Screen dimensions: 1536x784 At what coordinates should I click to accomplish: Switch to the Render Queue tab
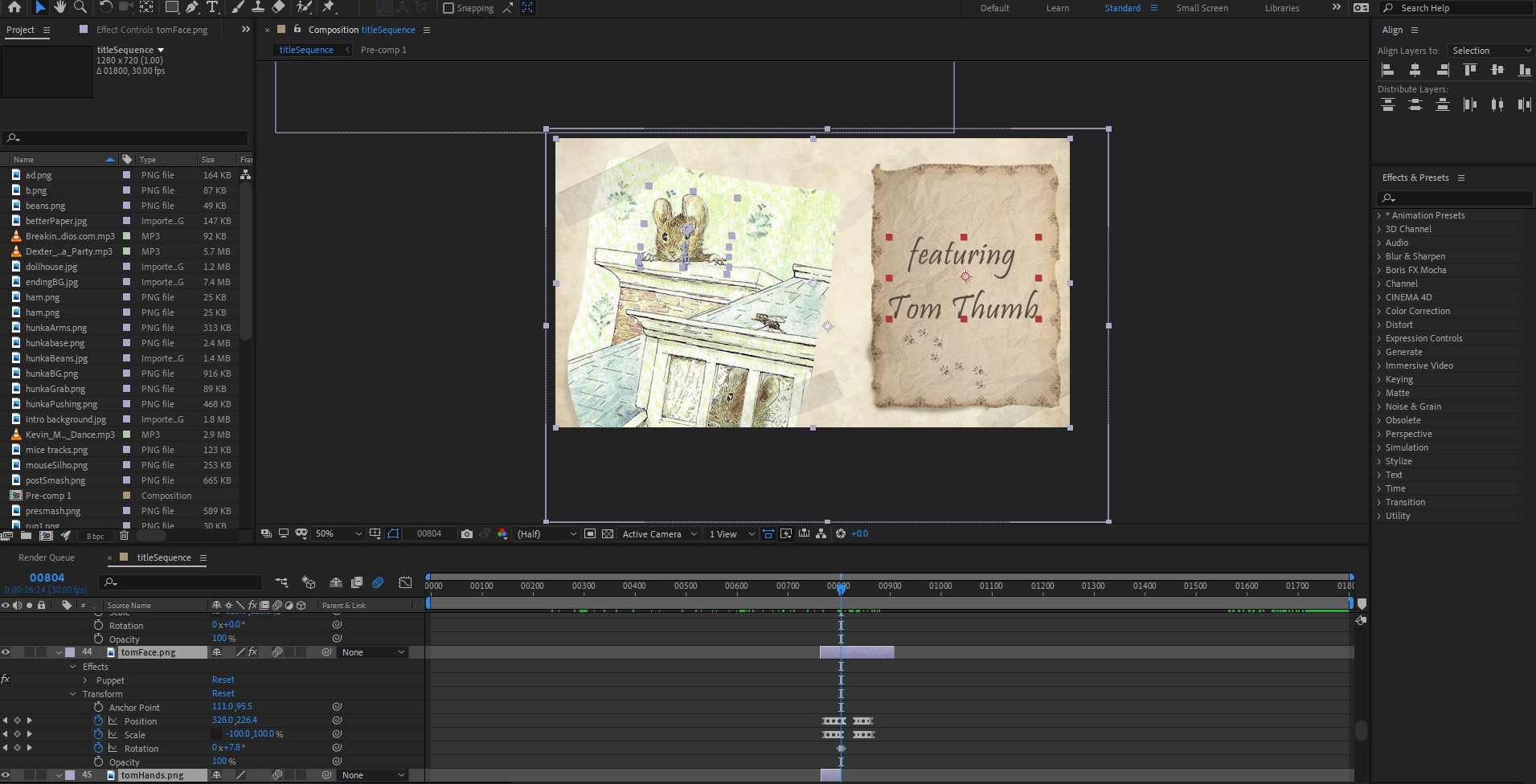click(47, 557)
